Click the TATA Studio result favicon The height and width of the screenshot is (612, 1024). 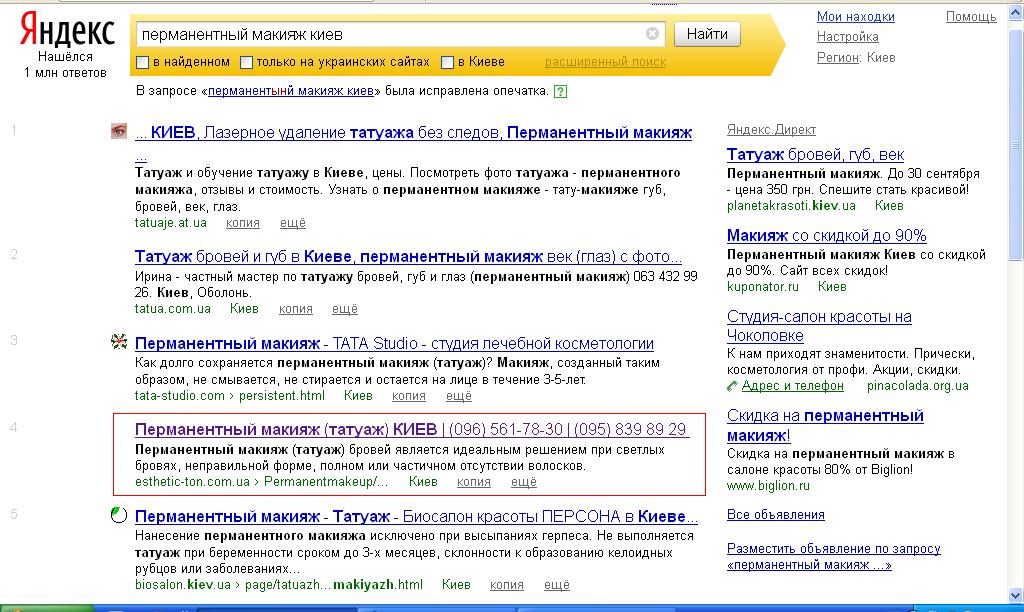[119, 342]
